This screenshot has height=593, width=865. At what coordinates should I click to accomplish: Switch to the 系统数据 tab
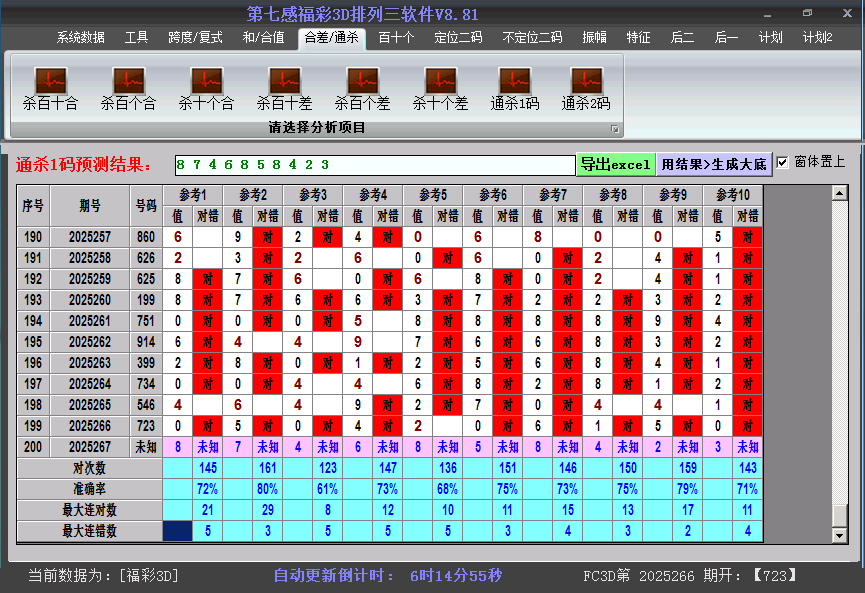[79, 38]
